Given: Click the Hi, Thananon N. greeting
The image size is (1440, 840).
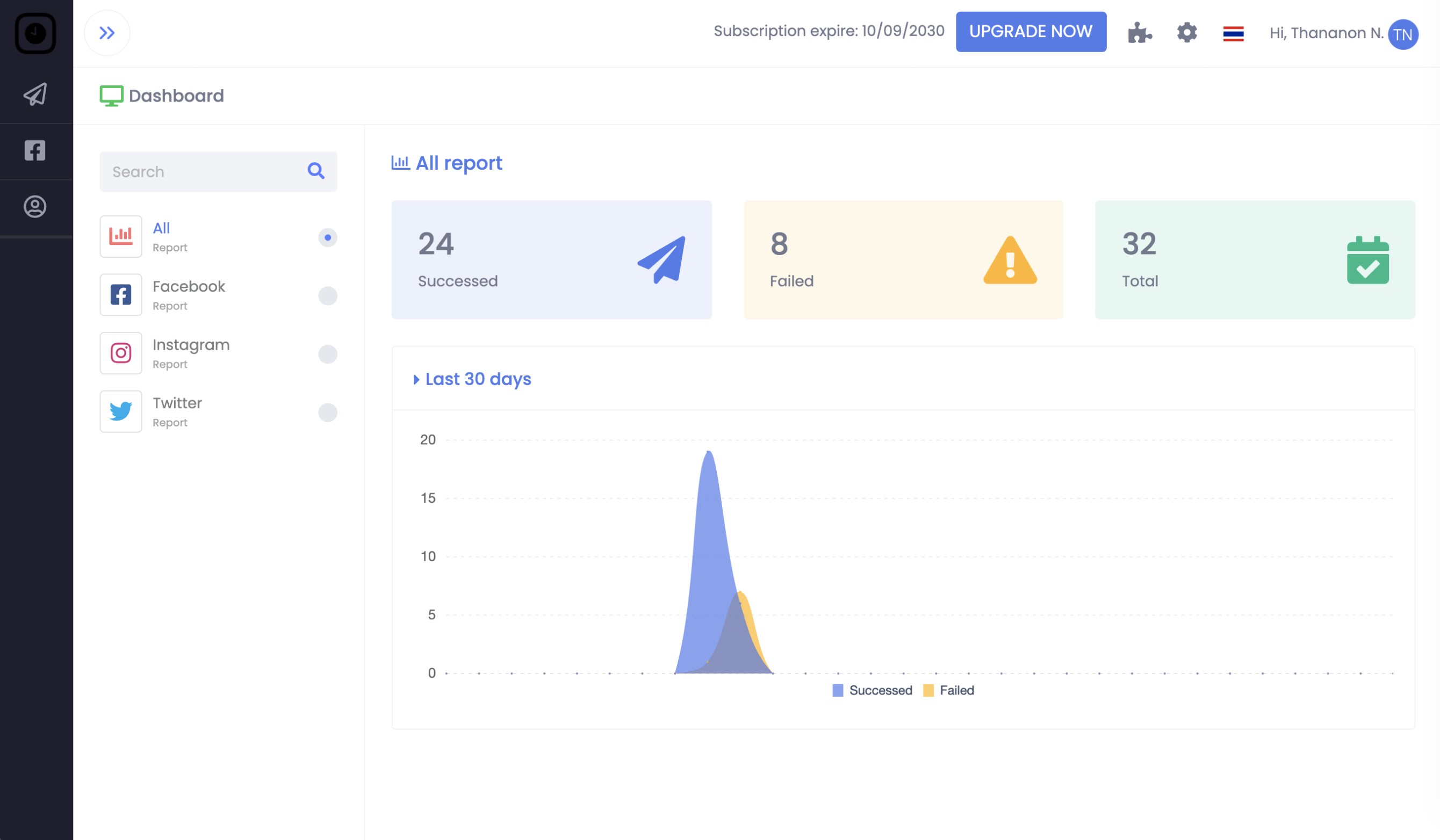Looking at the screenshot, I should (1326, 33).
